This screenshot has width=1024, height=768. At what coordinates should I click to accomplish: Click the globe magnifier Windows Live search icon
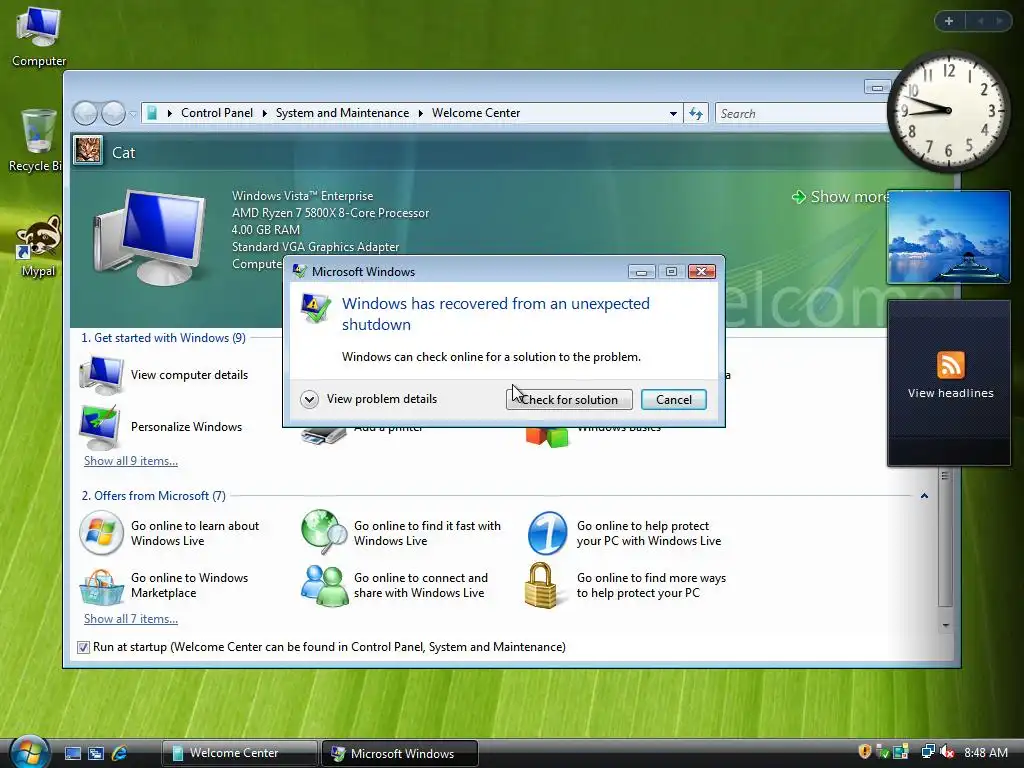click(x=324, y=532)
